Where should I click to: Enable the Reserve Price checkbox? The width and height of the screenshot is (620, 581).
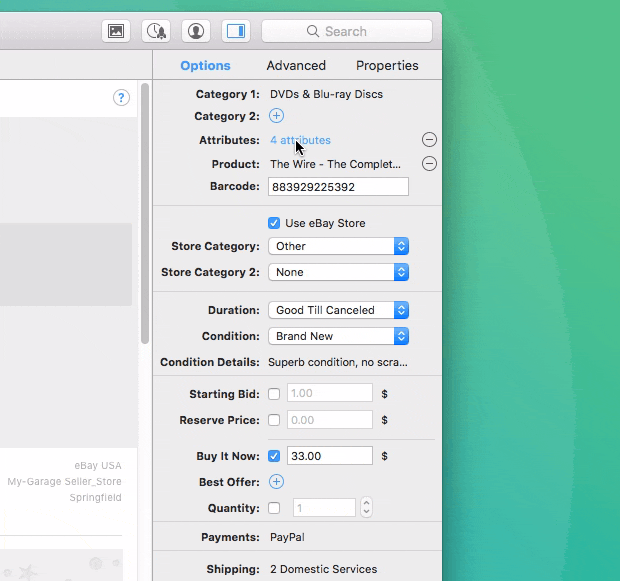click(x=274, y=420)
